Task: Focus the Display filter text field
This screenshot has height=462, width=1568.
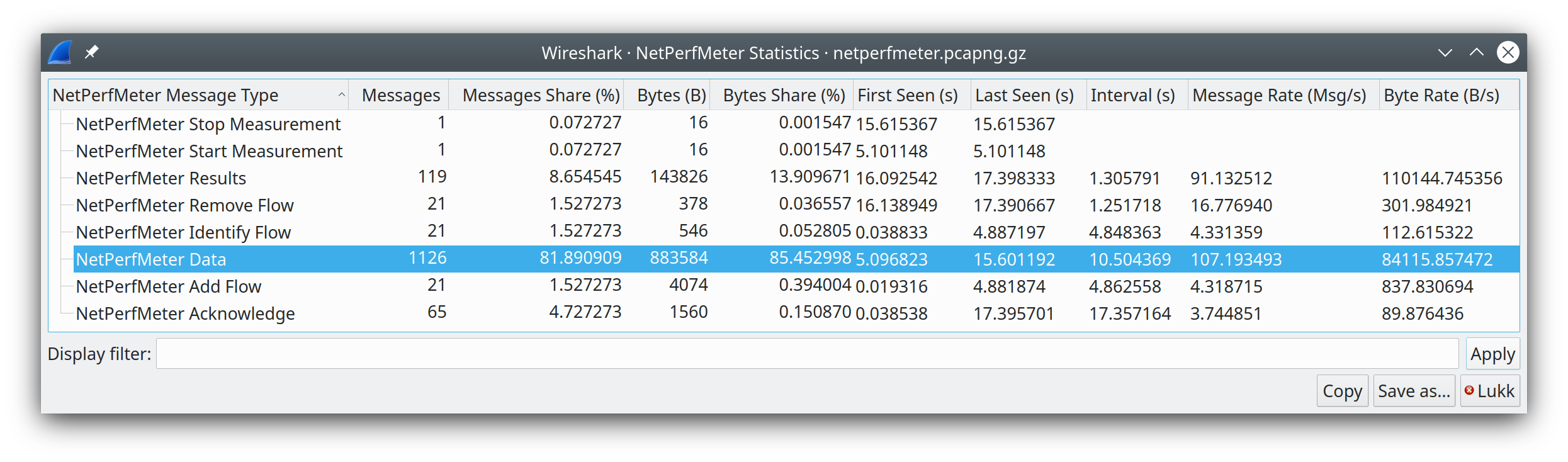Action: pos(806,354)
